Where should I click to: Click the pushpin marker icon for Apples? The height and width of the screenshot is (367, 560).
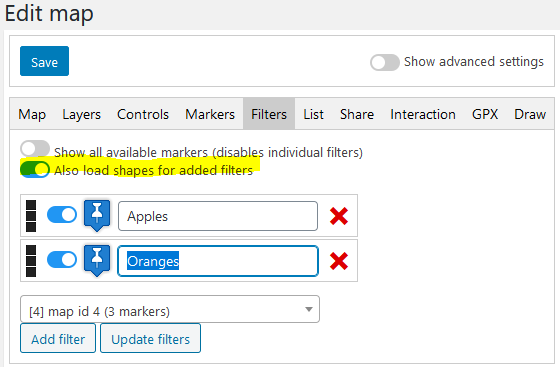97,215
